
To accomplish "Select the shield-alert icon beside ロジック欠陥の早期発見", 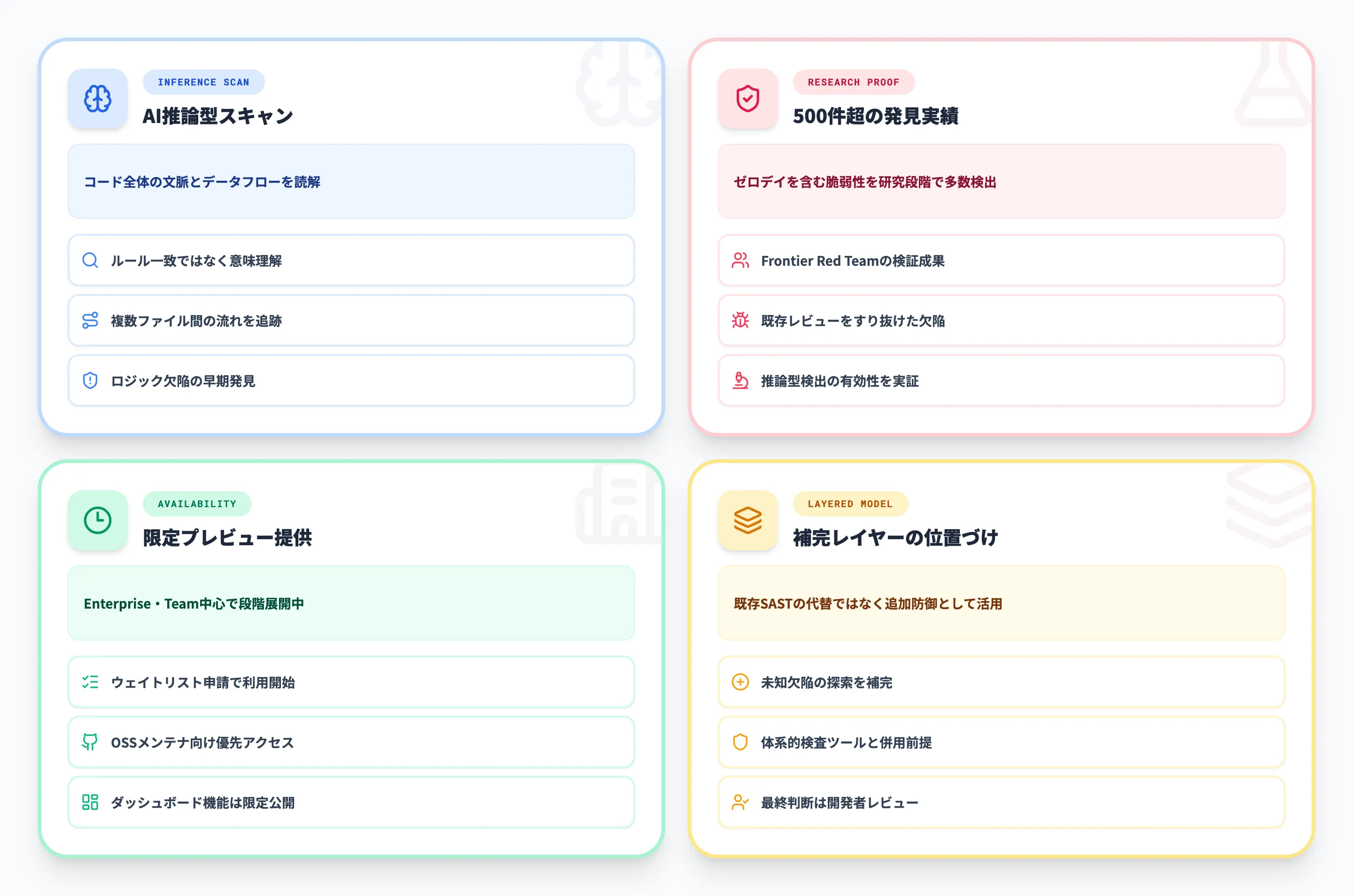I will tap(90, 381).
